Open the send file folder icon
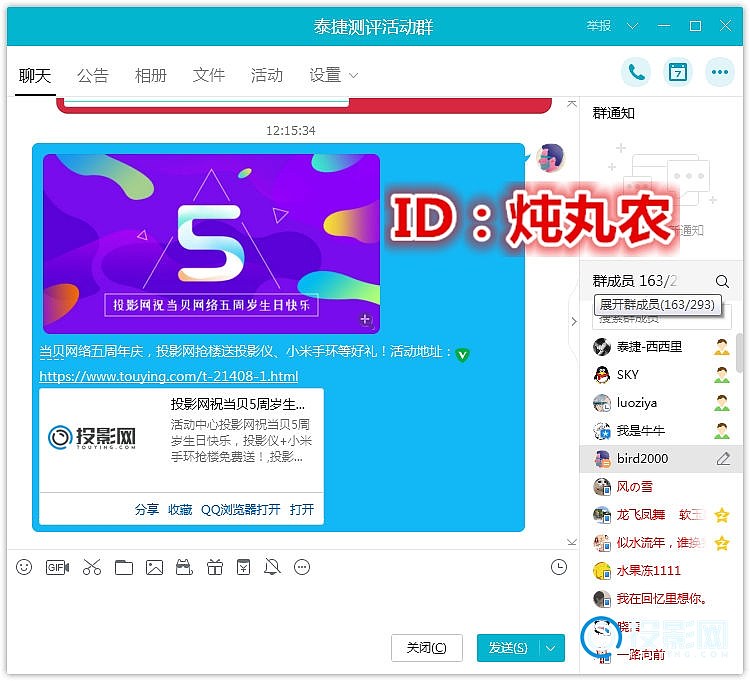 pos(124,567)
